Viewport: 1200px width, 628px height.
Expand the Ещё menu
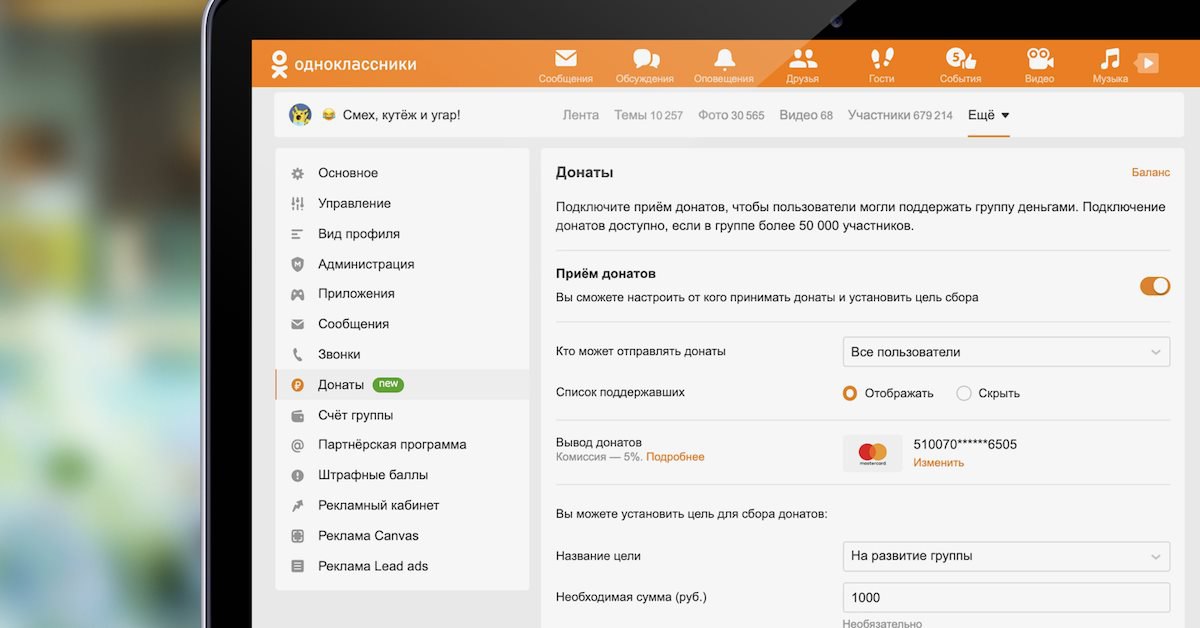coord(988,115)
